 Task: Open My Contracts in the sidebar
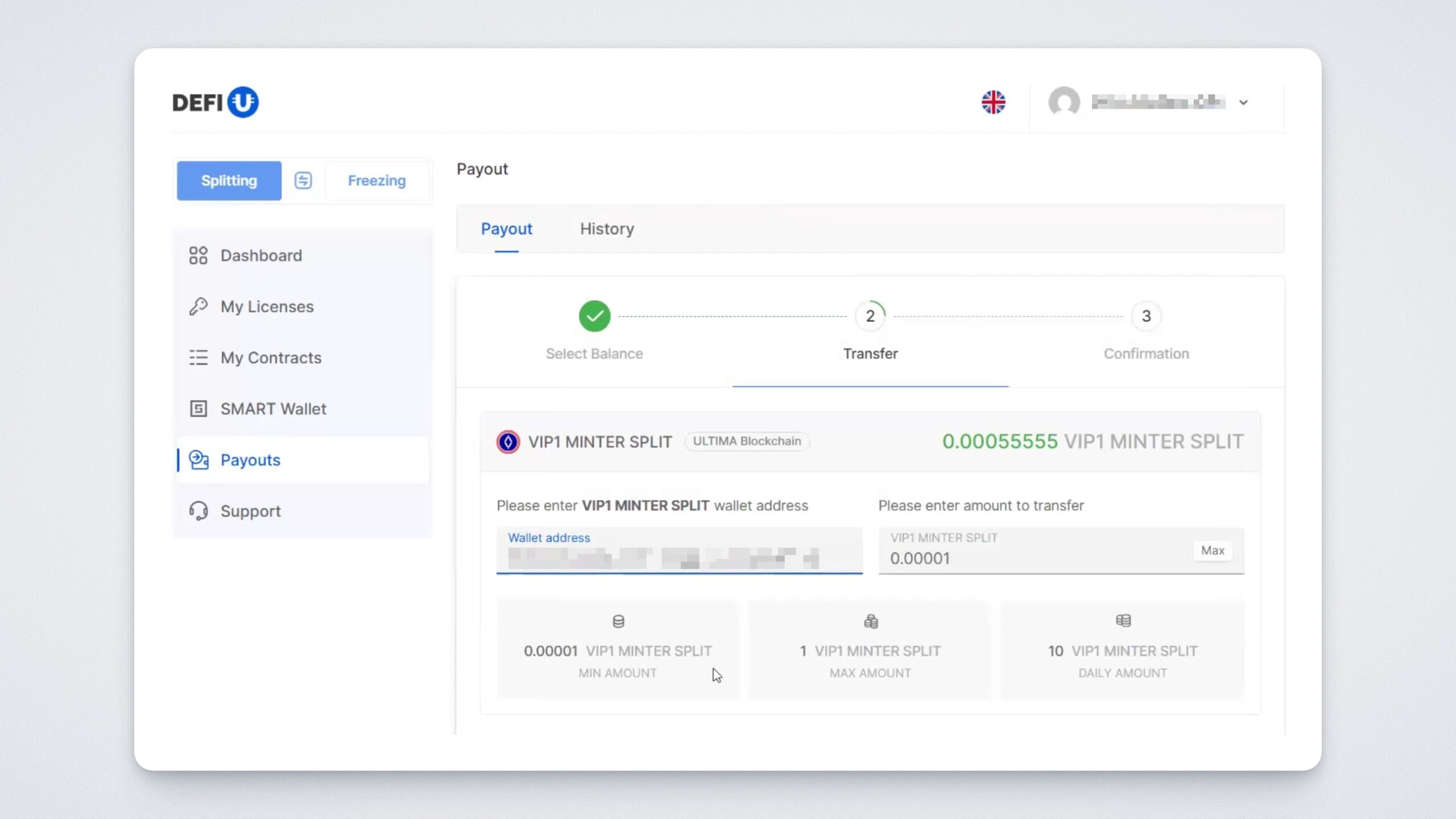(271, 358)
